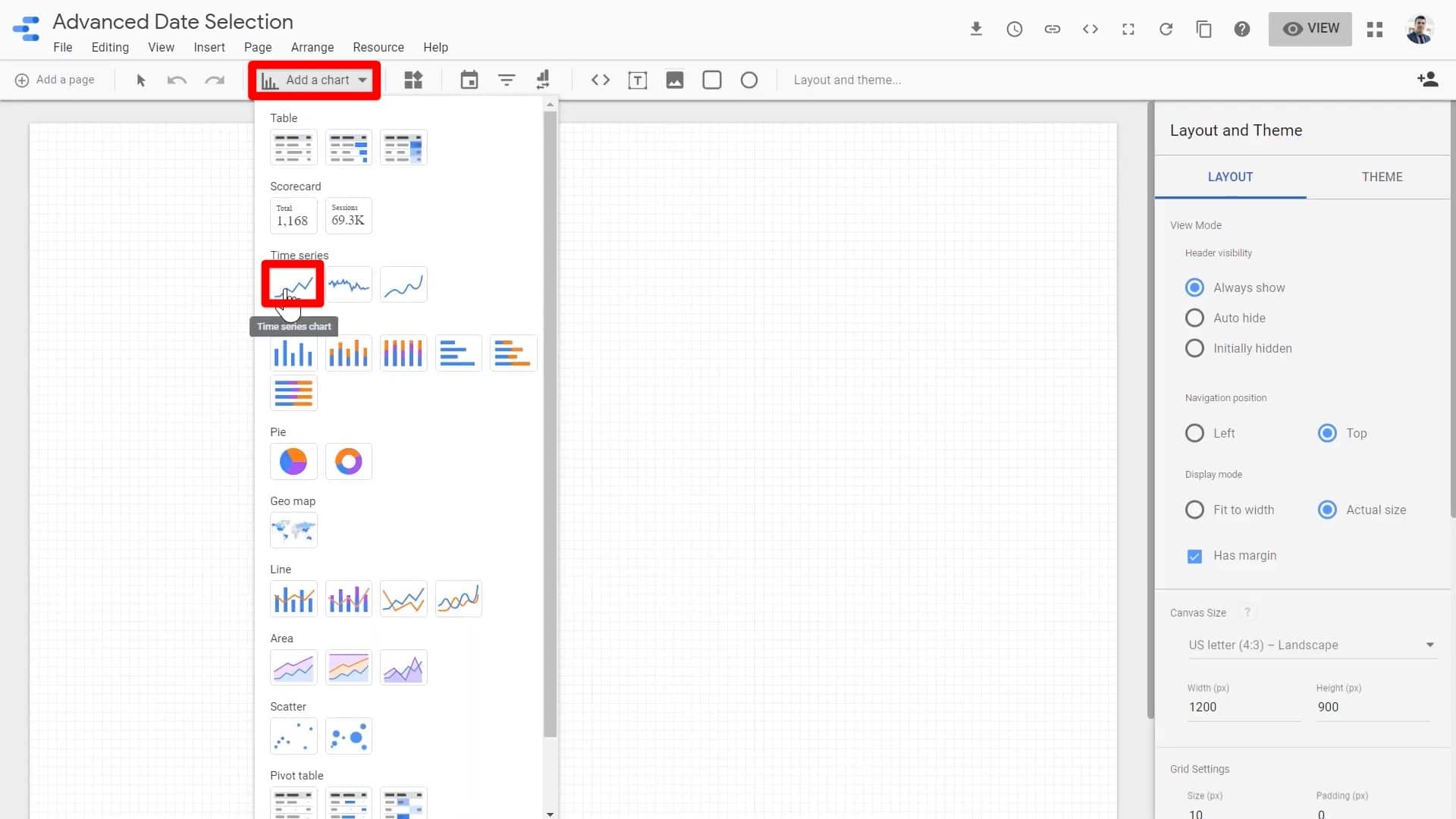Refresh the report data
This screenshot has width=1456, height=819.
coord(1166,29)
